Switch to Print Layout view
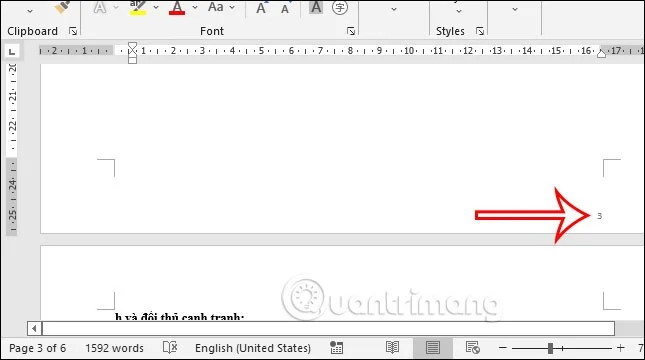Screen dimensions: 645x360 click(x=433, y=348)
